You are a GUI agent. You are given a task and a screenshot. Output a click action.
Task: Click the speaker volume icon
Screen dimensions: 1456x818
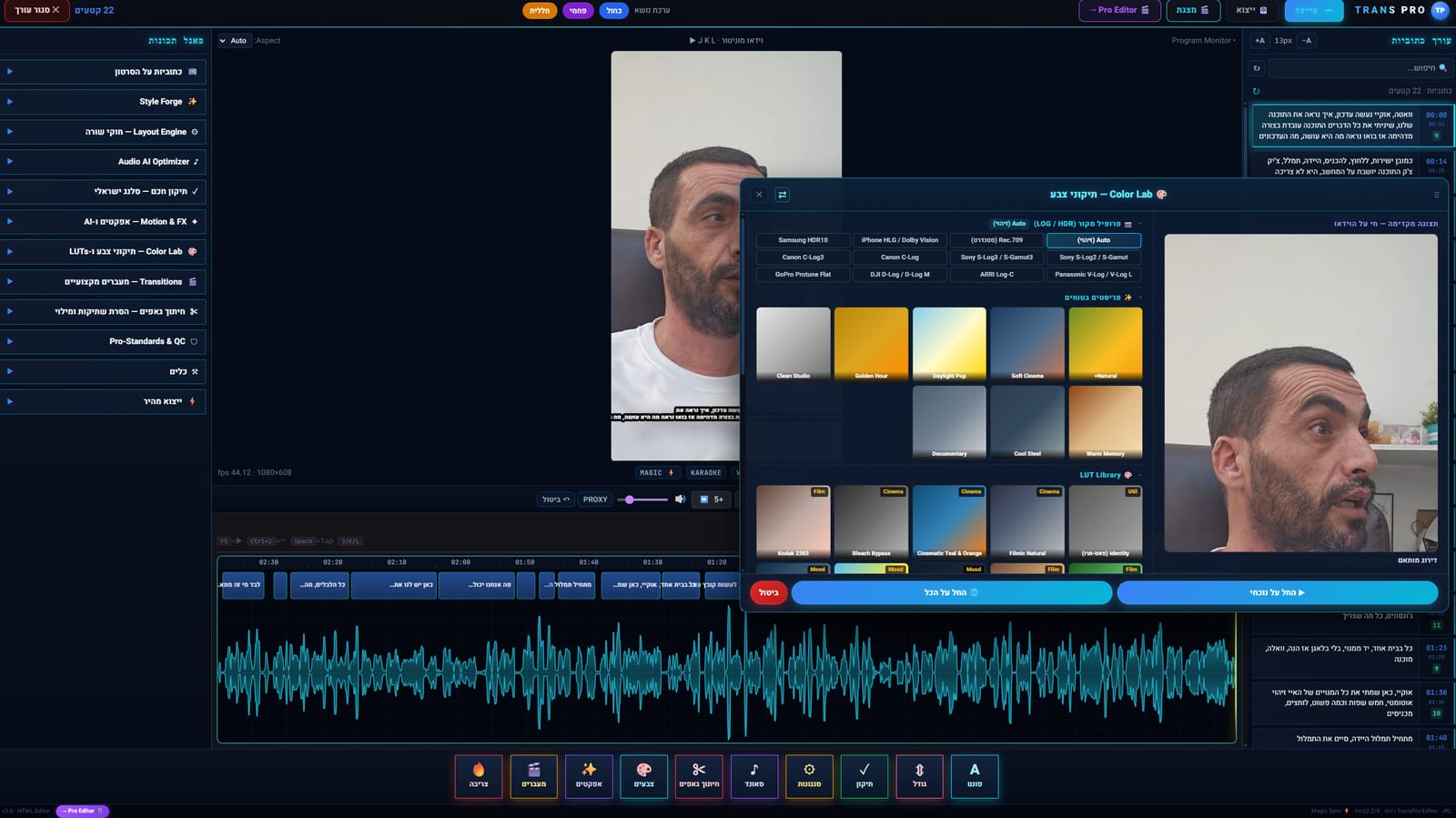point(680,499)
